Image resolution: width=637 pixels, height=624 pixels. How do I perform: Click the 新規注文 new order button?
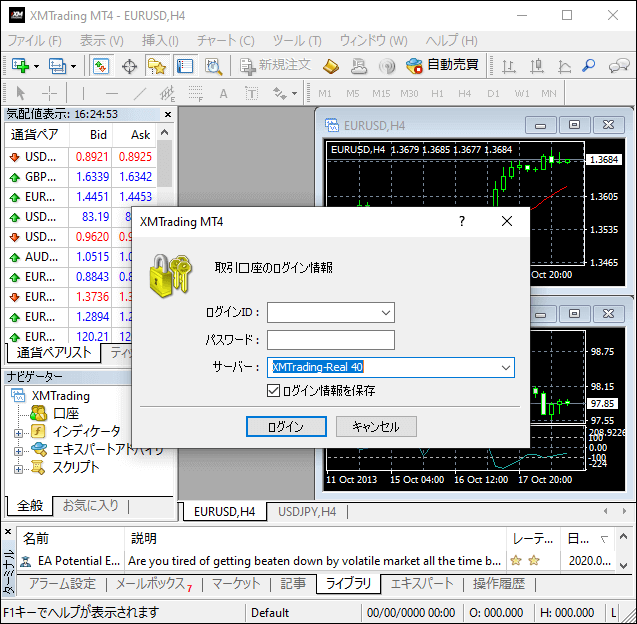tap(275, 65)
